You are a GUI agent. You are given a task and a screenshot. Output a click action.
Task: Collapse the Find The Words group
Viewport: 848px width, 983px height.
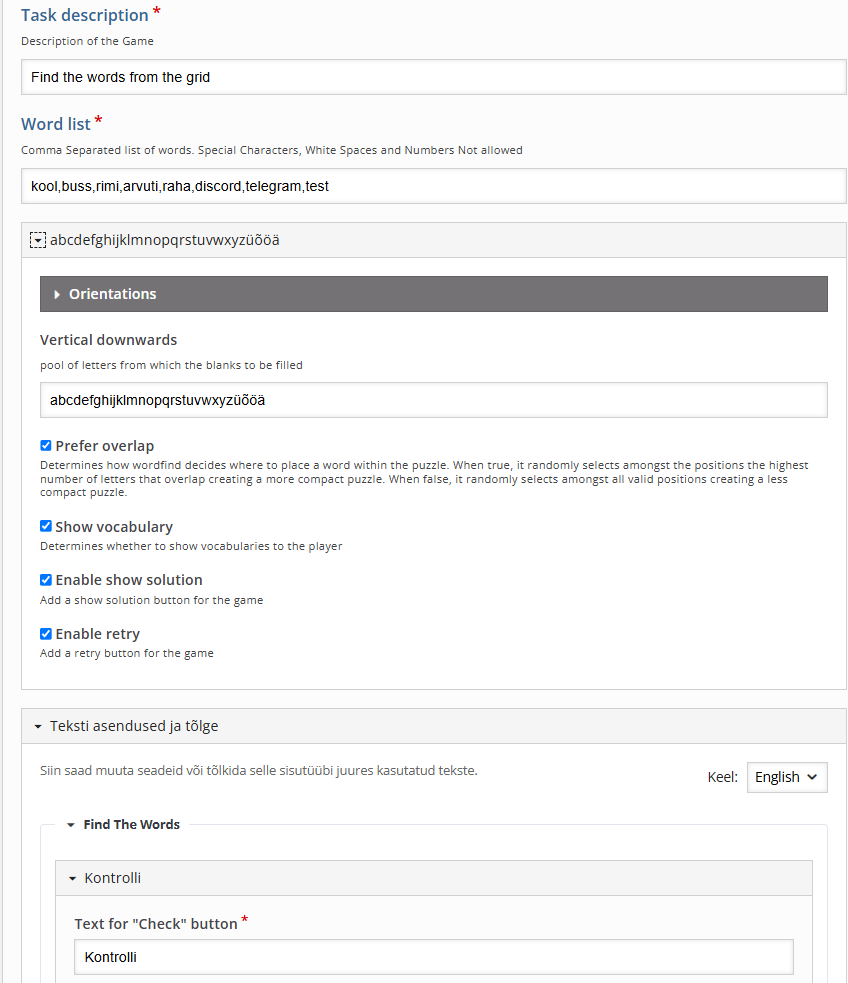71,825
